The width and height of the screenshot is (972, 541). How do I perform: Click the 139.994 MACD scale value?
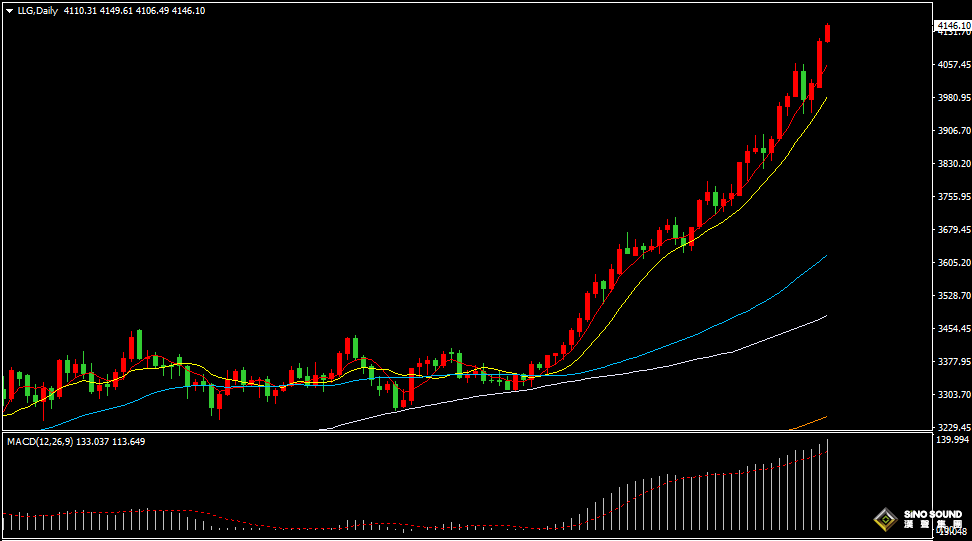point(953,440)
